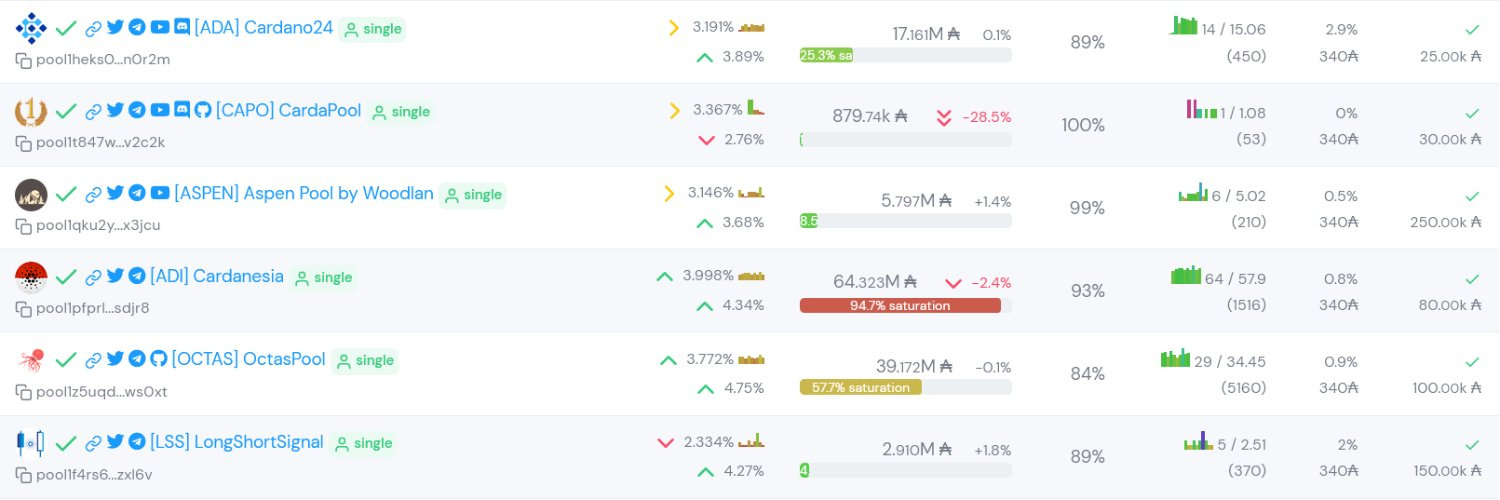Copy the pool1f4rs6…zxl6v pool ID
Viewport: 1500px width, 500px height.
pyautogui.click(x=24, y=475)
